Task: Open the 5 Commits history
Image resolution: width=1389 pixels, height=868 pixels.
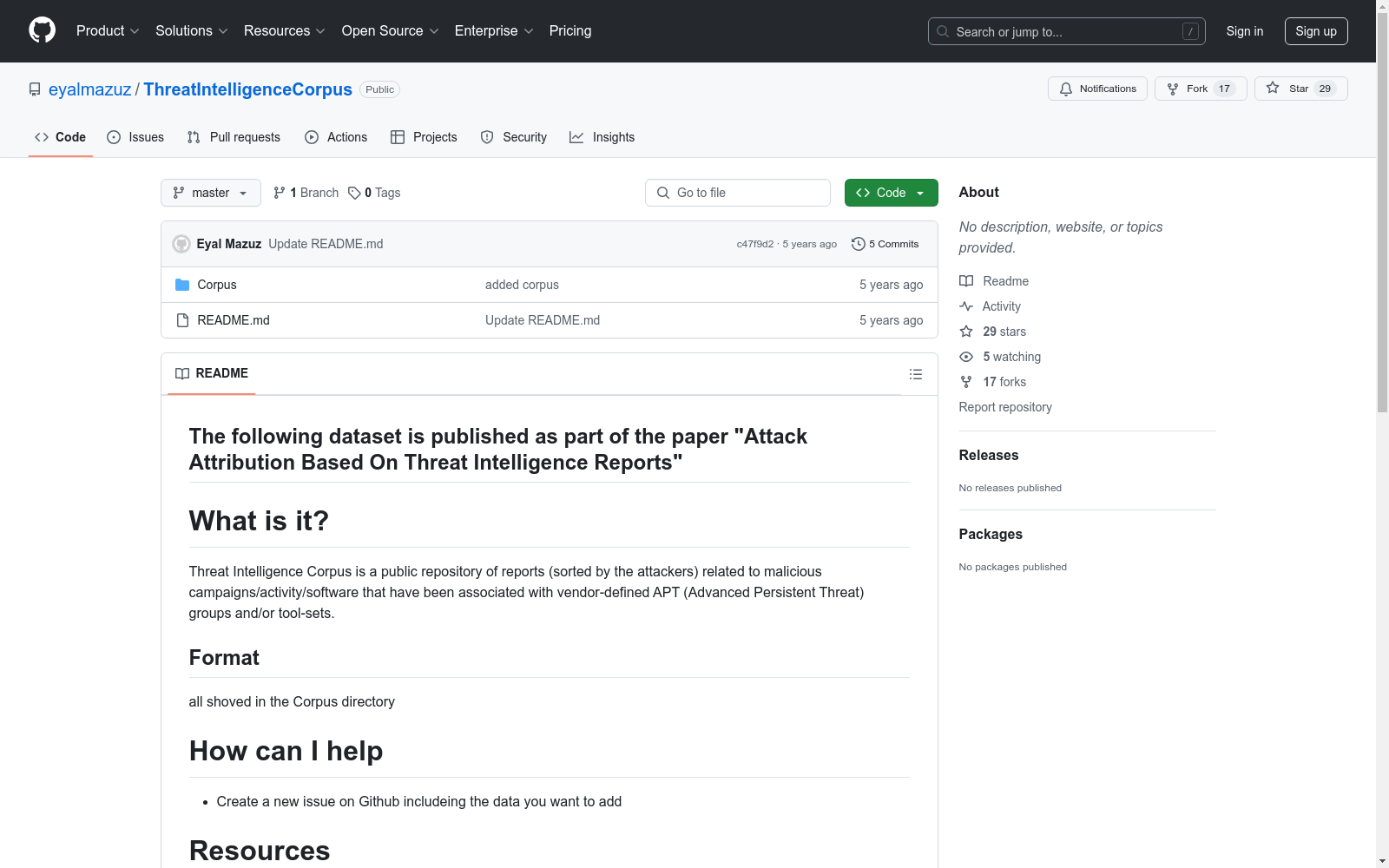Action: tap(885, 244)
